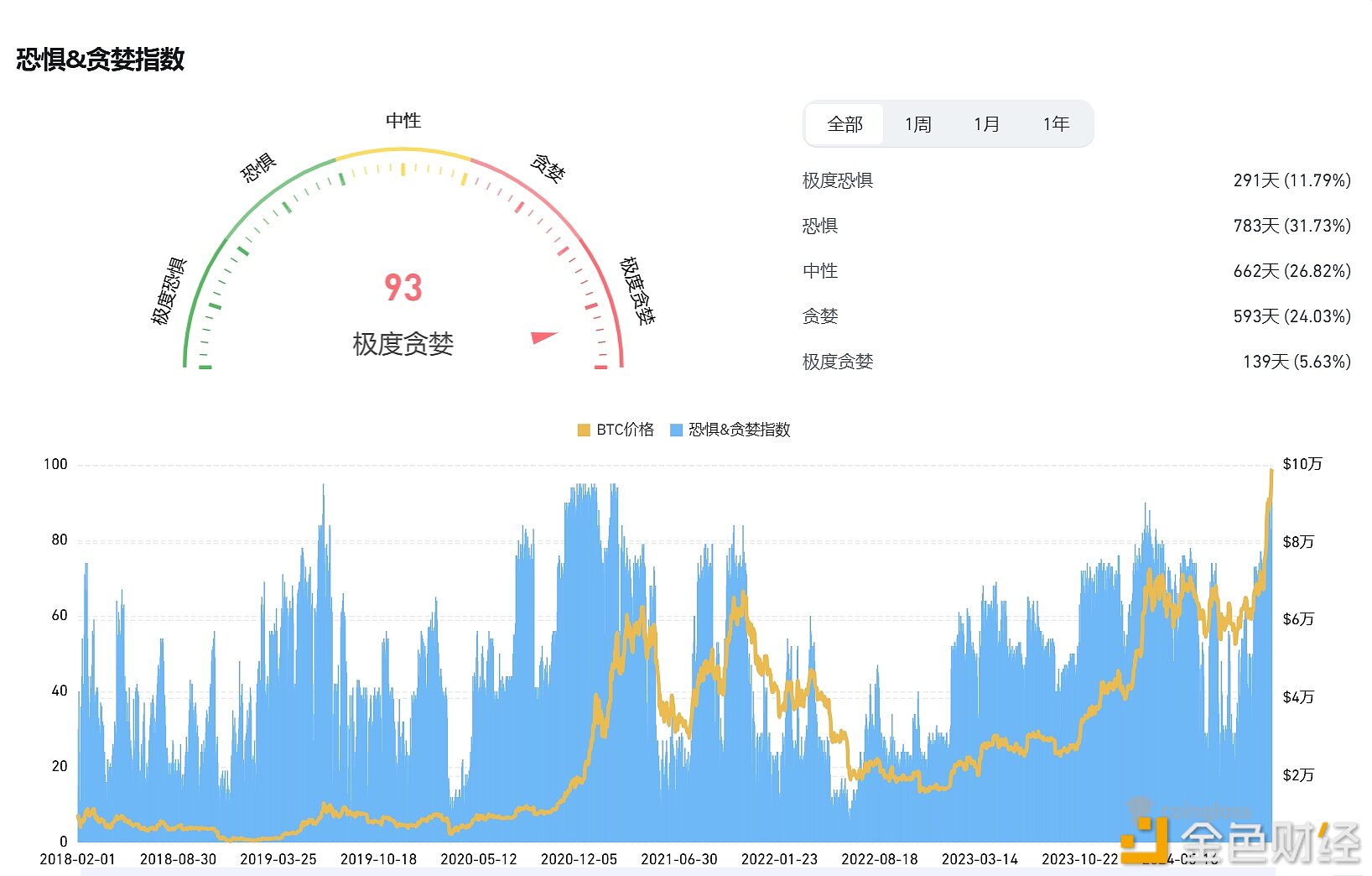Click the 极度贪婪 label under gauge value
The image size is (1372, 876).
403,344
